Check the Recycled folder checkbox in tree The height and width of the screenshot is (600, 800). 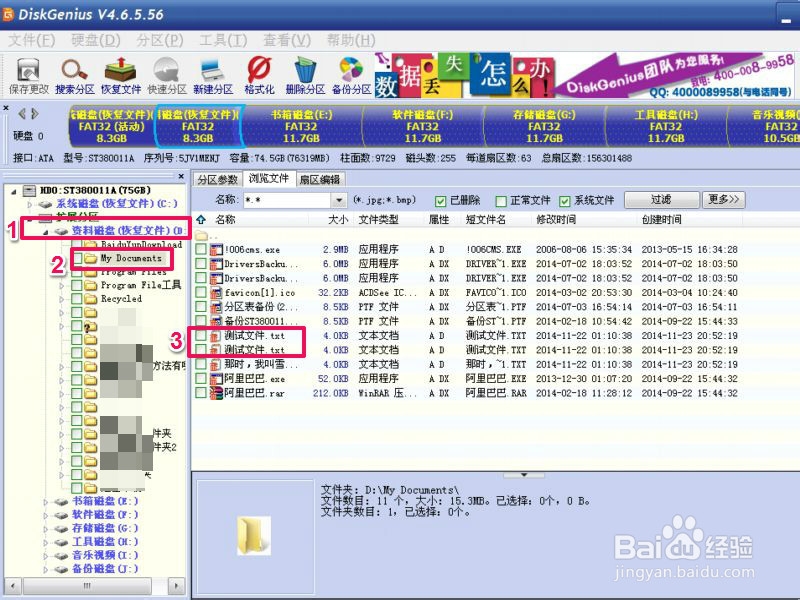(77, 299)
